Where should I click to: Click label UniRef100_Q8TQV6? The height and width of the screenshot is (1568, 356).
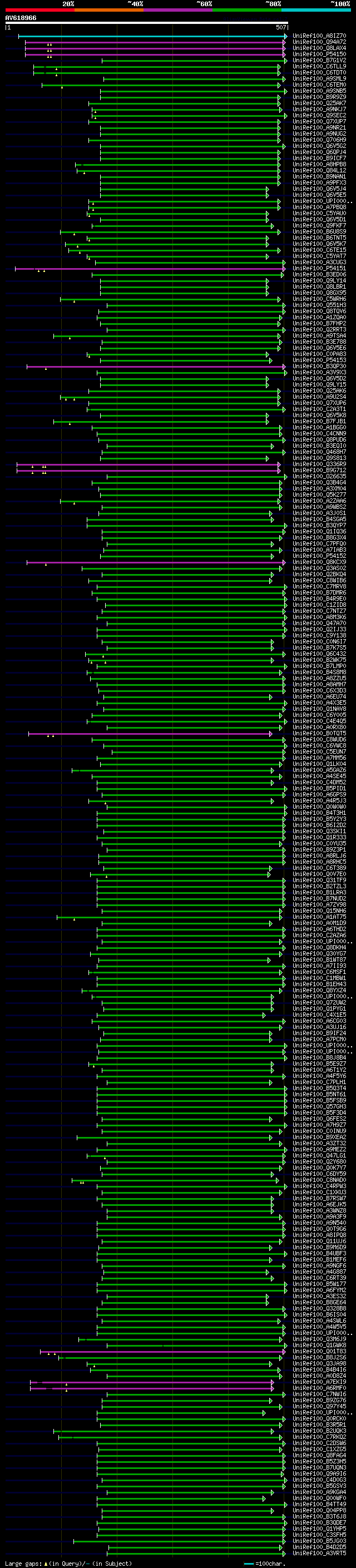(319, 311)
